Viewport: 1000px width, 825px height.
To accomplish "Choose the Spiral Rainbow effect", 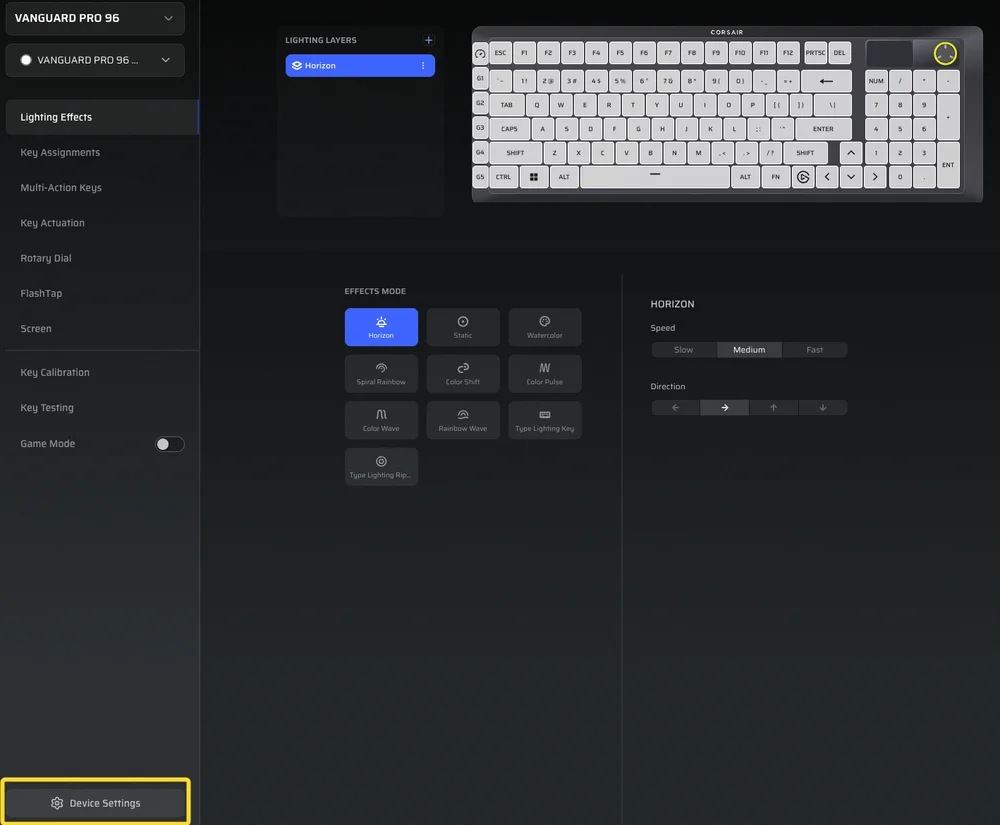I will click(x=381, y=373).
